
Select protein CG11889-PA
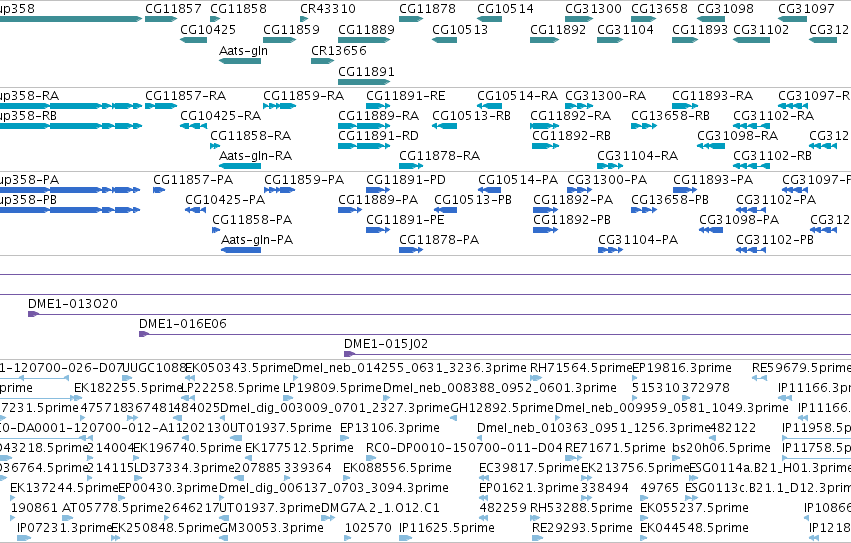click(378, 200)
